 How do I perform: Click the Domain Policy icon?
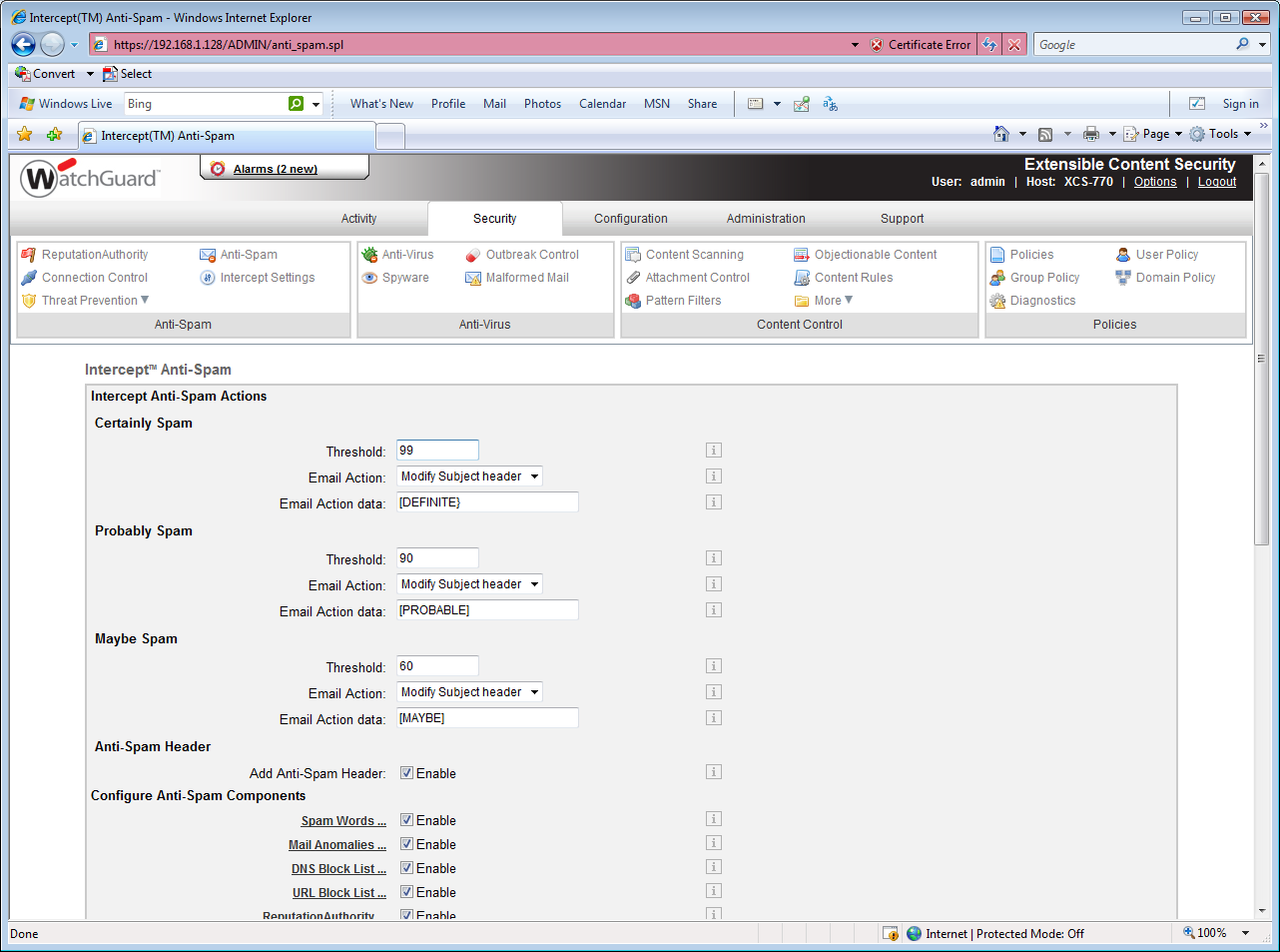(x=1123, y=278)
